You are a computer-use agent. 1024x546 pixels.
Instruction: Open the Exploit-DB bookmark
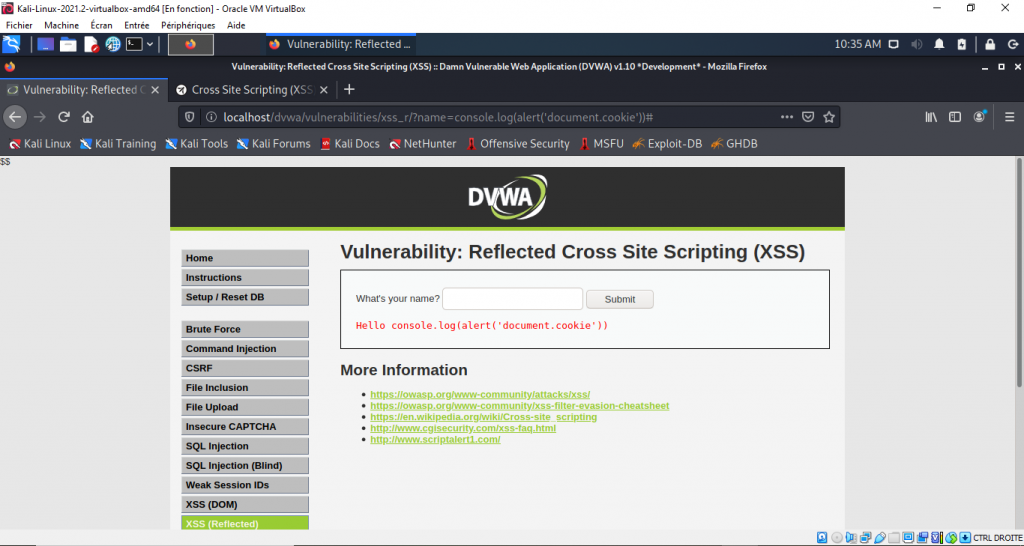667,144
